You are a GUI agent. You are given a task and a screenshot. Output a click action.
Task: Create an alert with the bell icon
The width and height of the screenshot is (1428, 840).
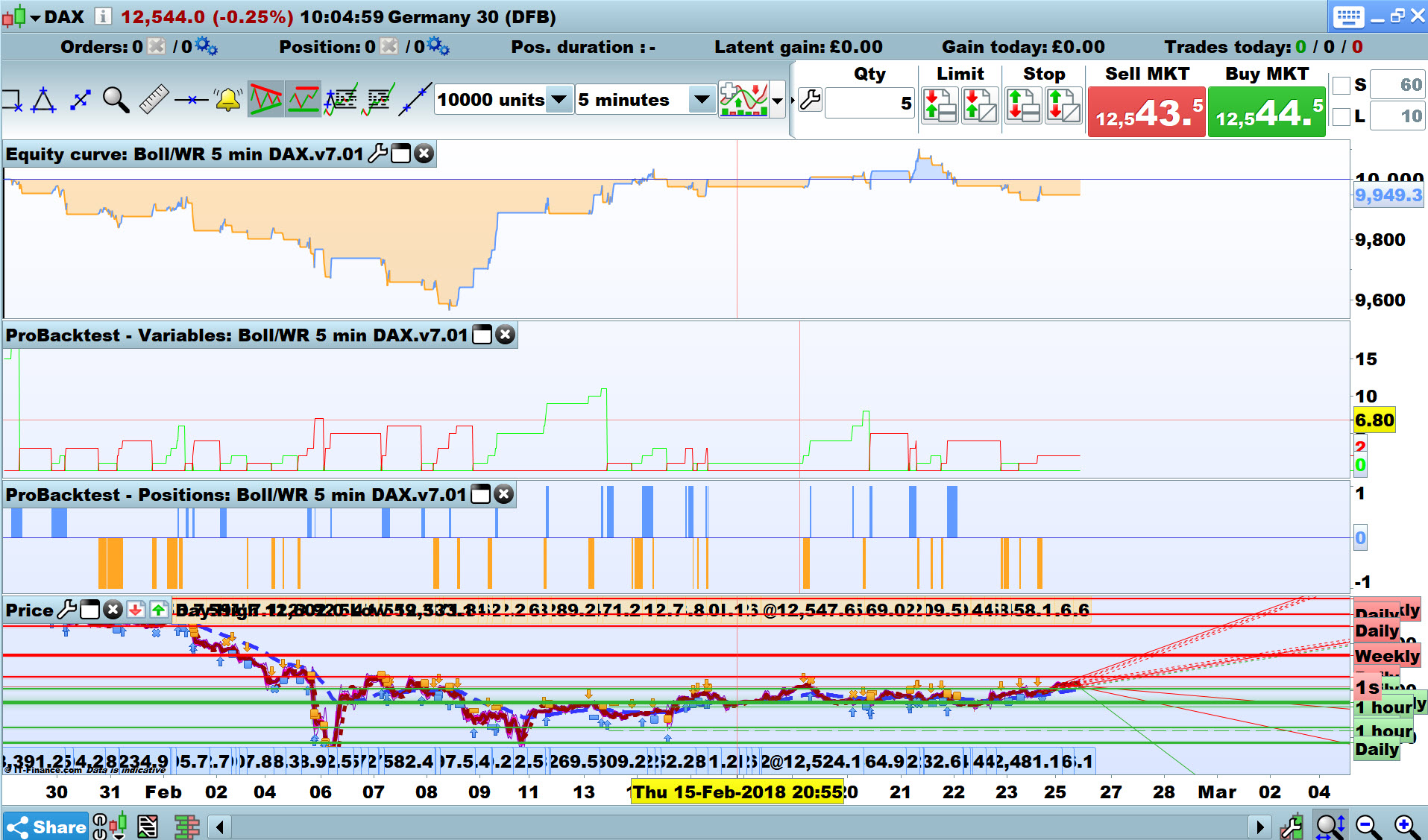pyautogui.click(x=227, y=100)
